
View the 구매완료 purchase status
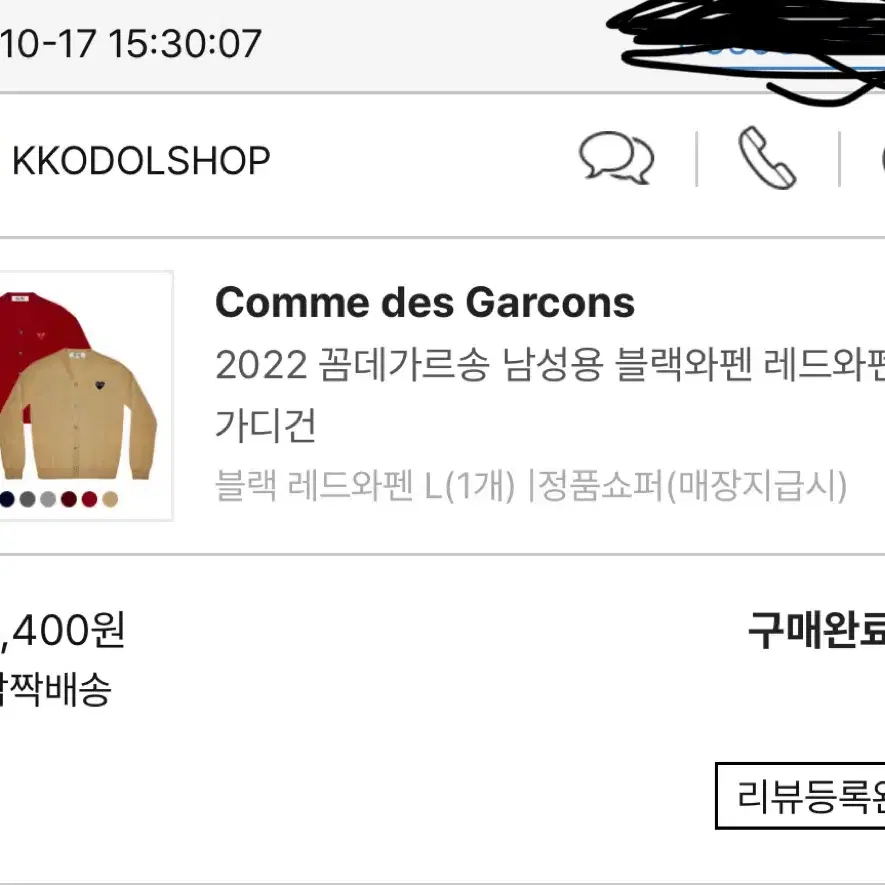[x=816, y=630]
